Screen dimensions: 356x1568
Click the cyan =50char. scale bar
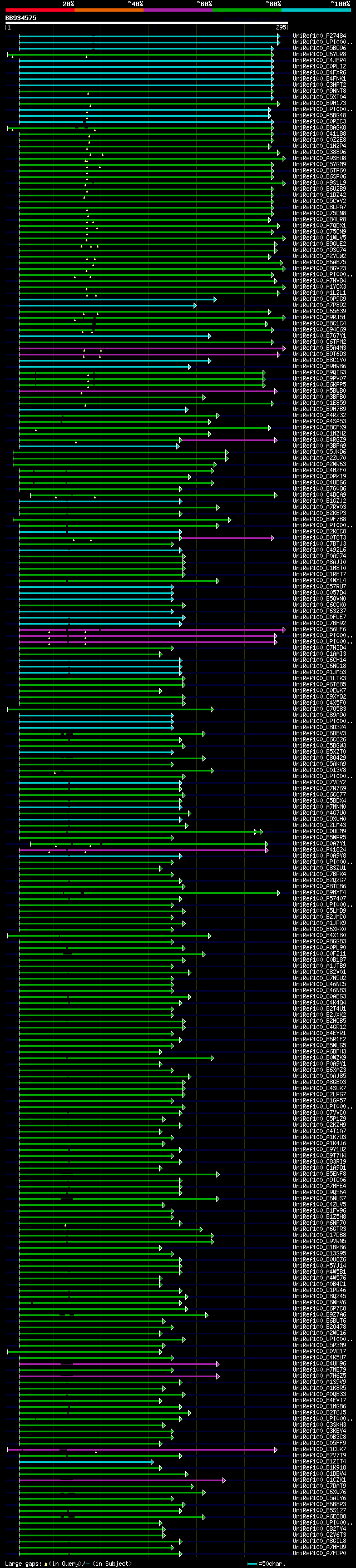point(252,1564)
